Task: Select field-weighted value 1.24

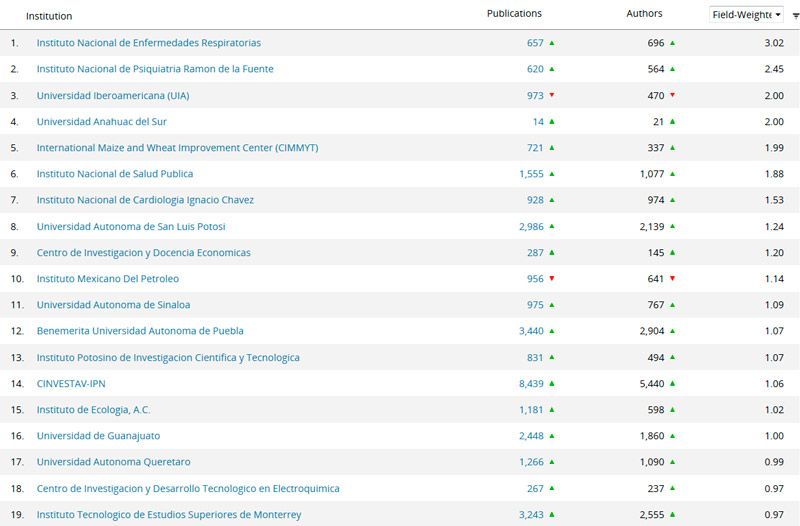Action: [774, 227]
